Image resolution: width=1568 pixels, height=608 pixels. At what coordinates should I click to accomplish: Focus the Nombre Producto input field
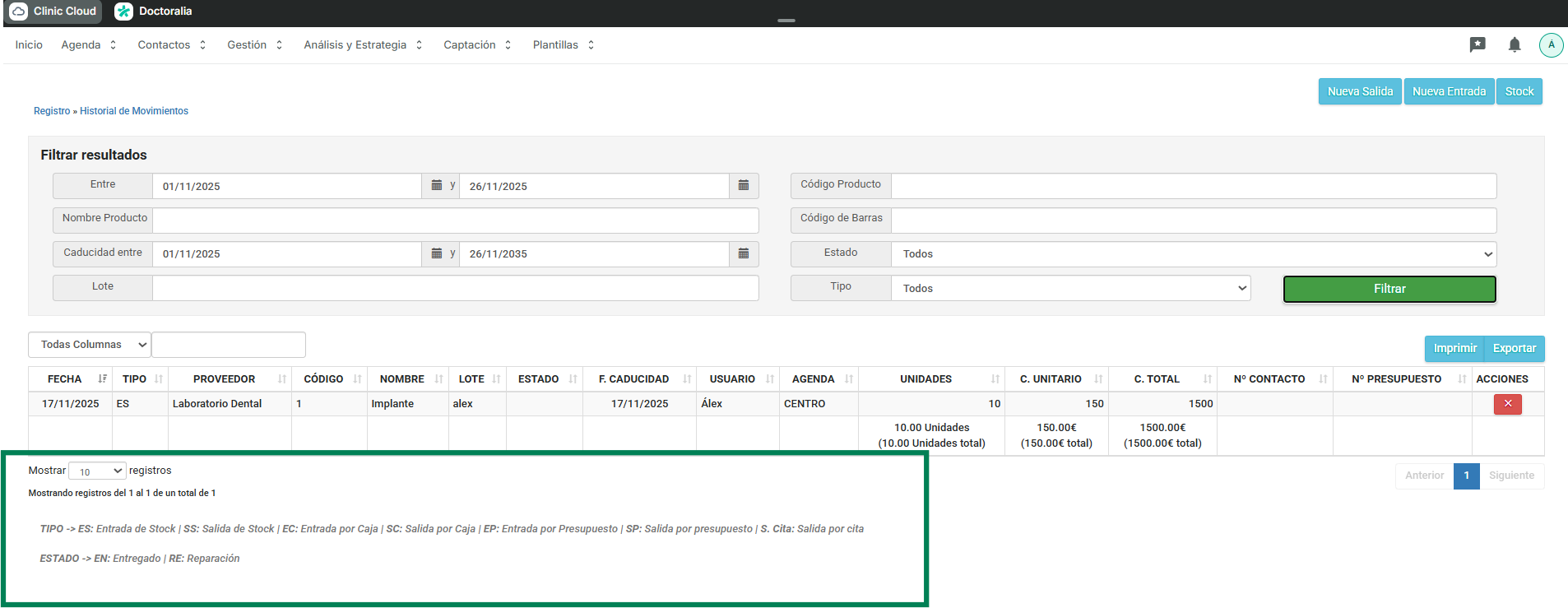click(455, 220)
